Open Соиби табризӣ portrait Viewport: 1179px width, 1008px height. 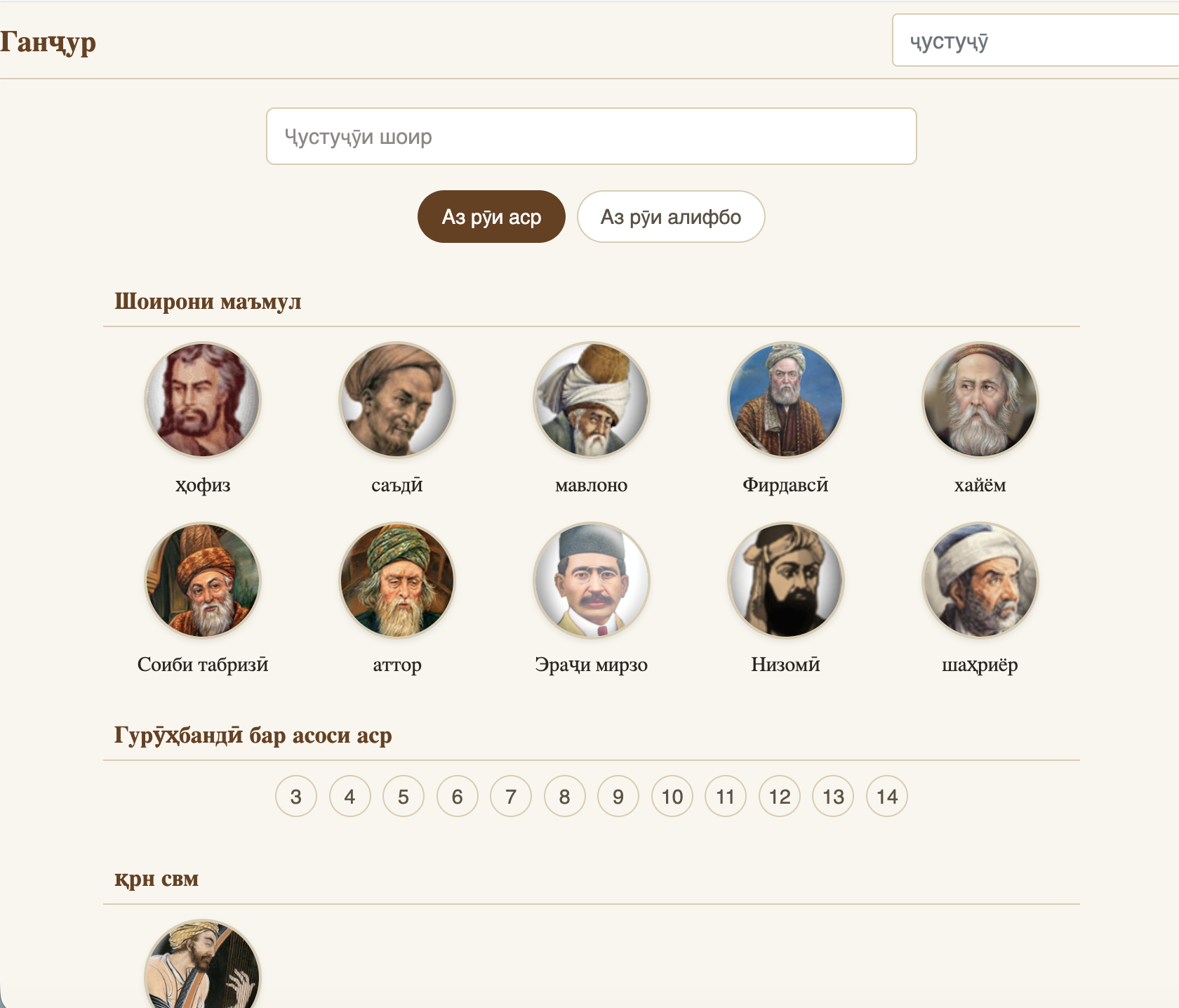coord(202,580)
